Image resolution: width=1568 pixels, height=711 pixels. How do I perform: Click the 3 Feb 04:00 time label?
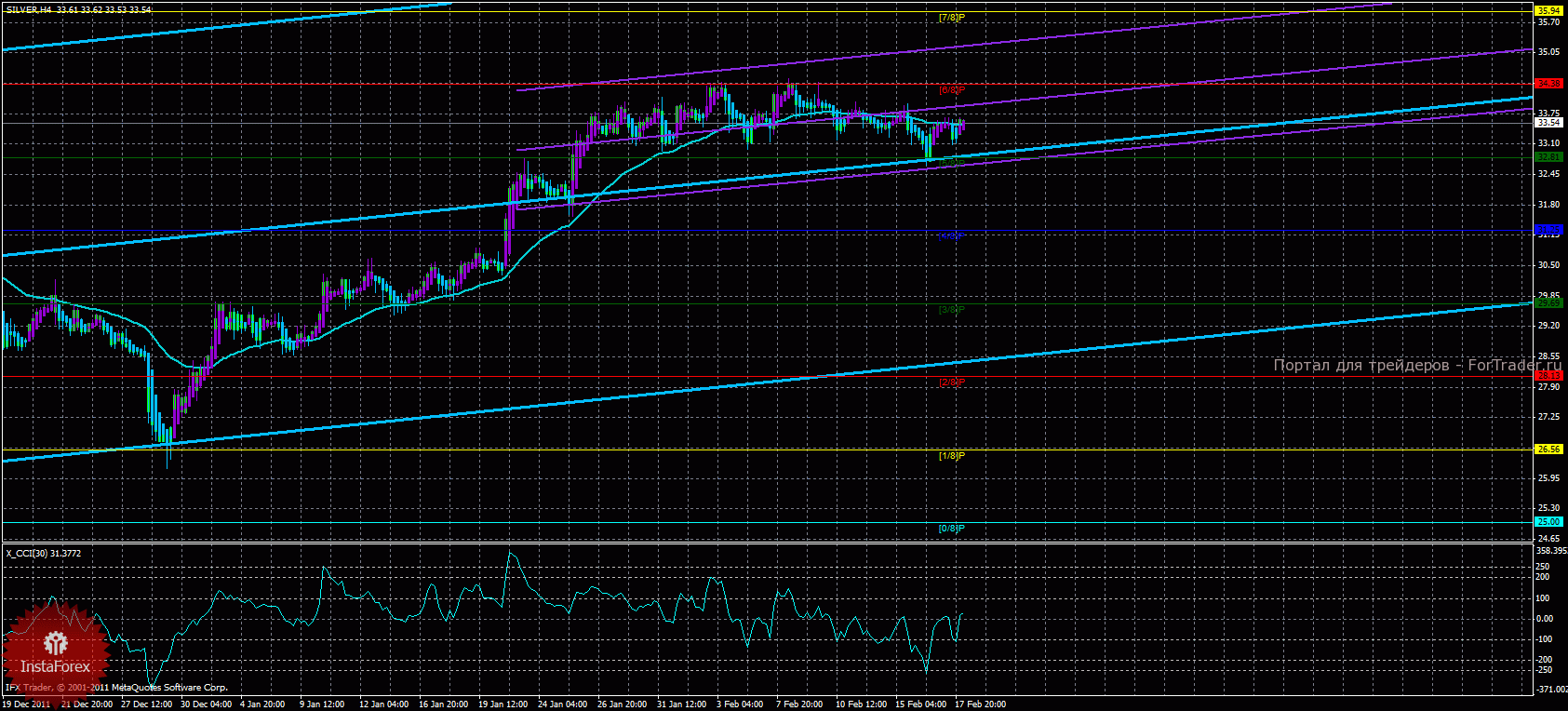pos(740,704)
